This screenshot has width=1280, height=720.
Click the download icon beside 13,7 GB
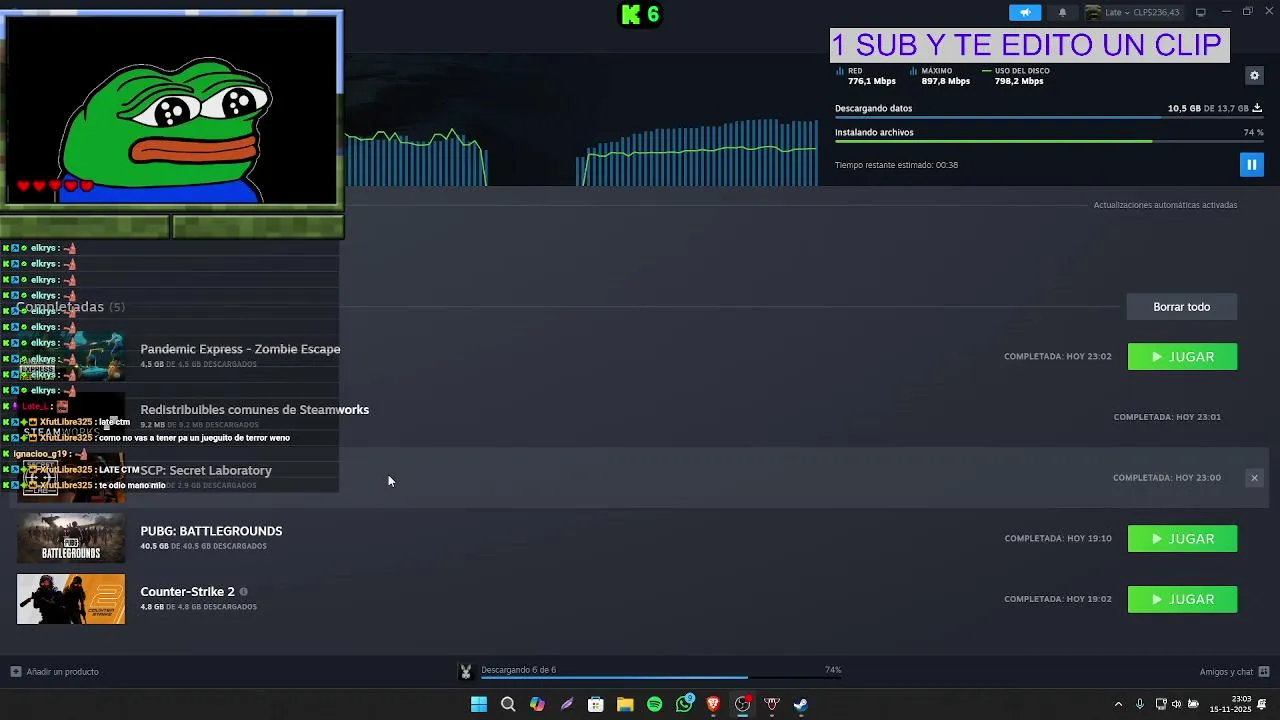pyautogui.click(x=1257, y=108)
